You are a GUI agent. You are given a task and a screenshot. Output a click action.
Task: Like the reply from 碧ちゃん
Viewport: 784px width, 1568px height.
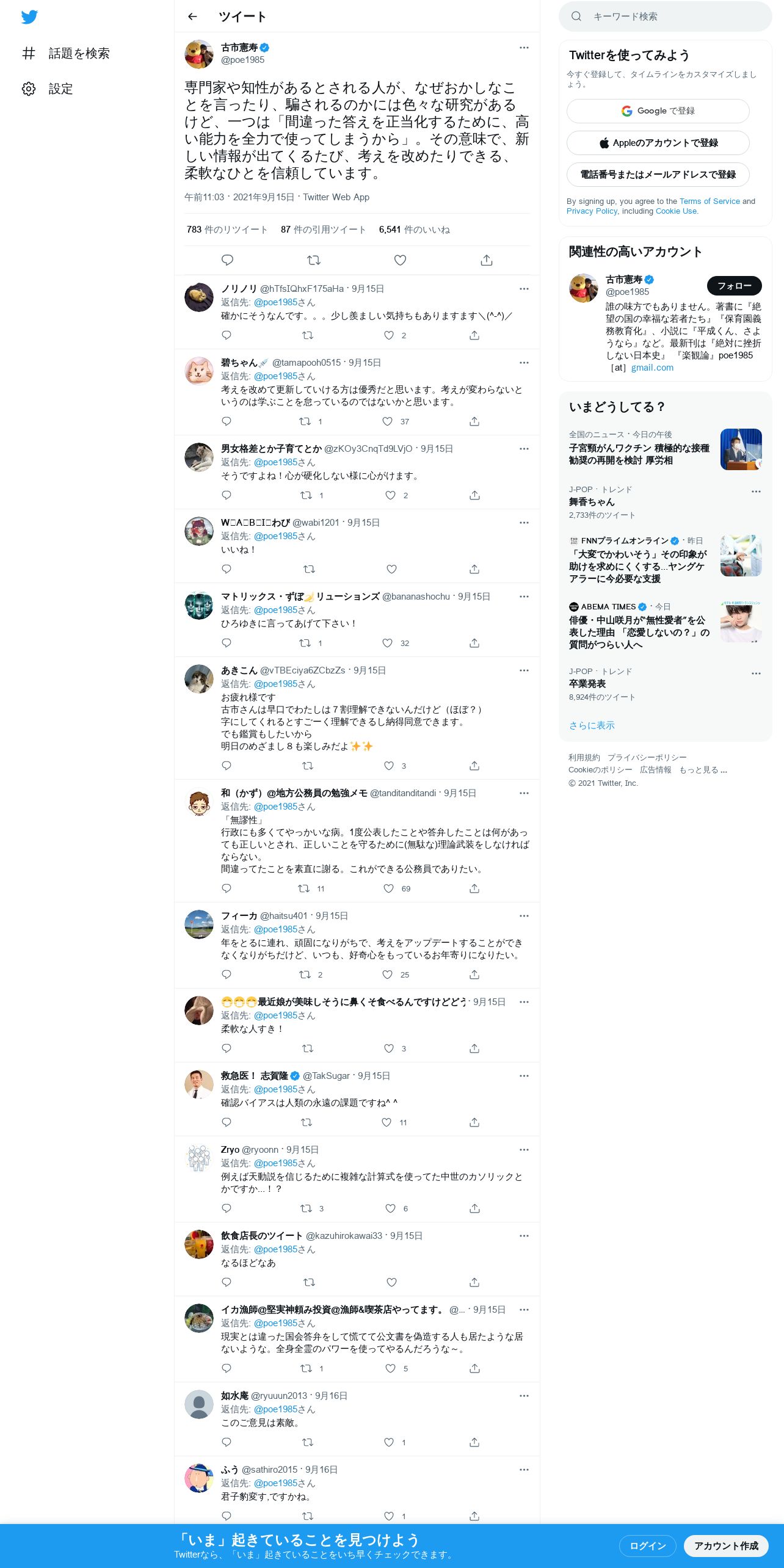pyautogui.click(x=387, y=421)
